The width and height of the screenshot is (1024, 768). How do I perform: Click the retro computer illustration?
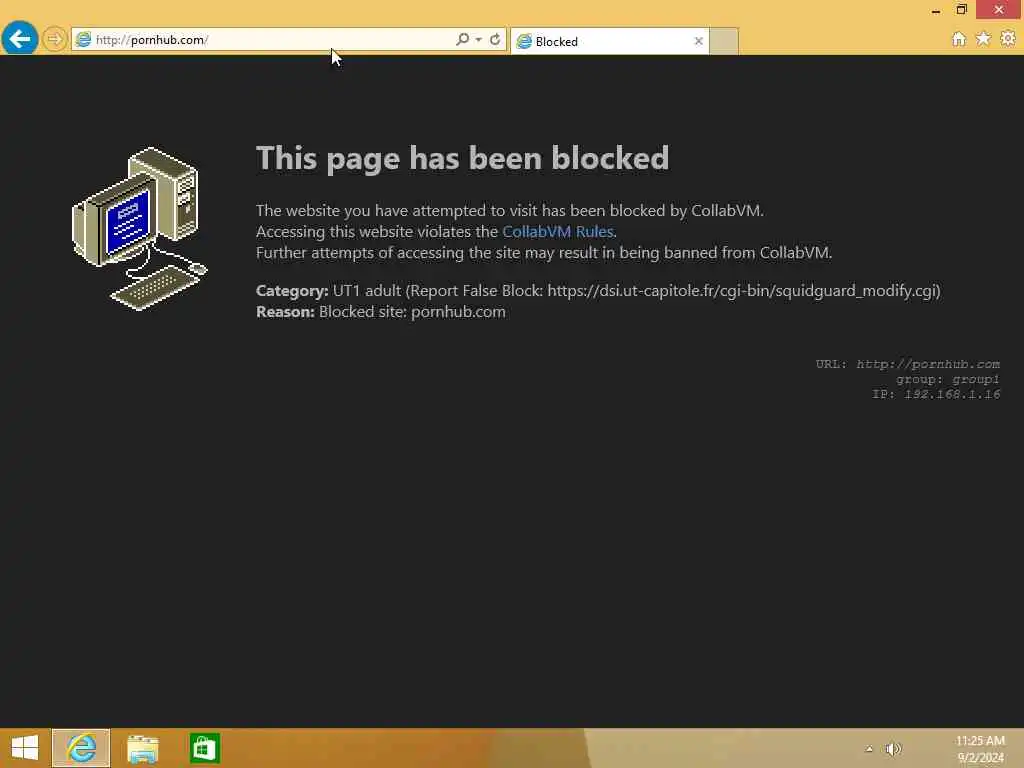[x=140, y=229]
